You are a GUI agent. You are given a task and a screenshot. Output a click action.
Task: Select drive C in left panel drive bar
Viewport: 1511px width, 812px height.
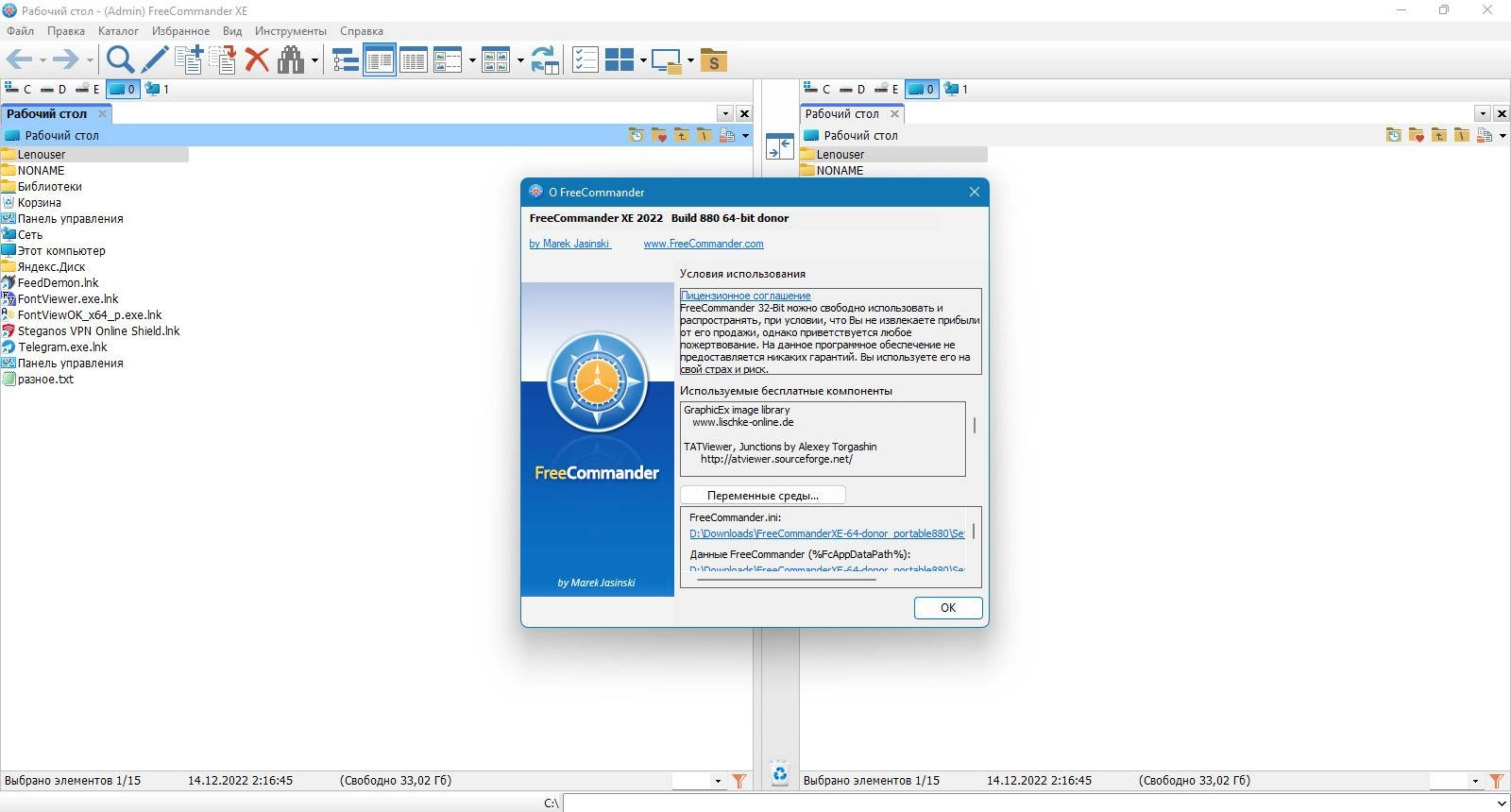[x=18, y=89]
